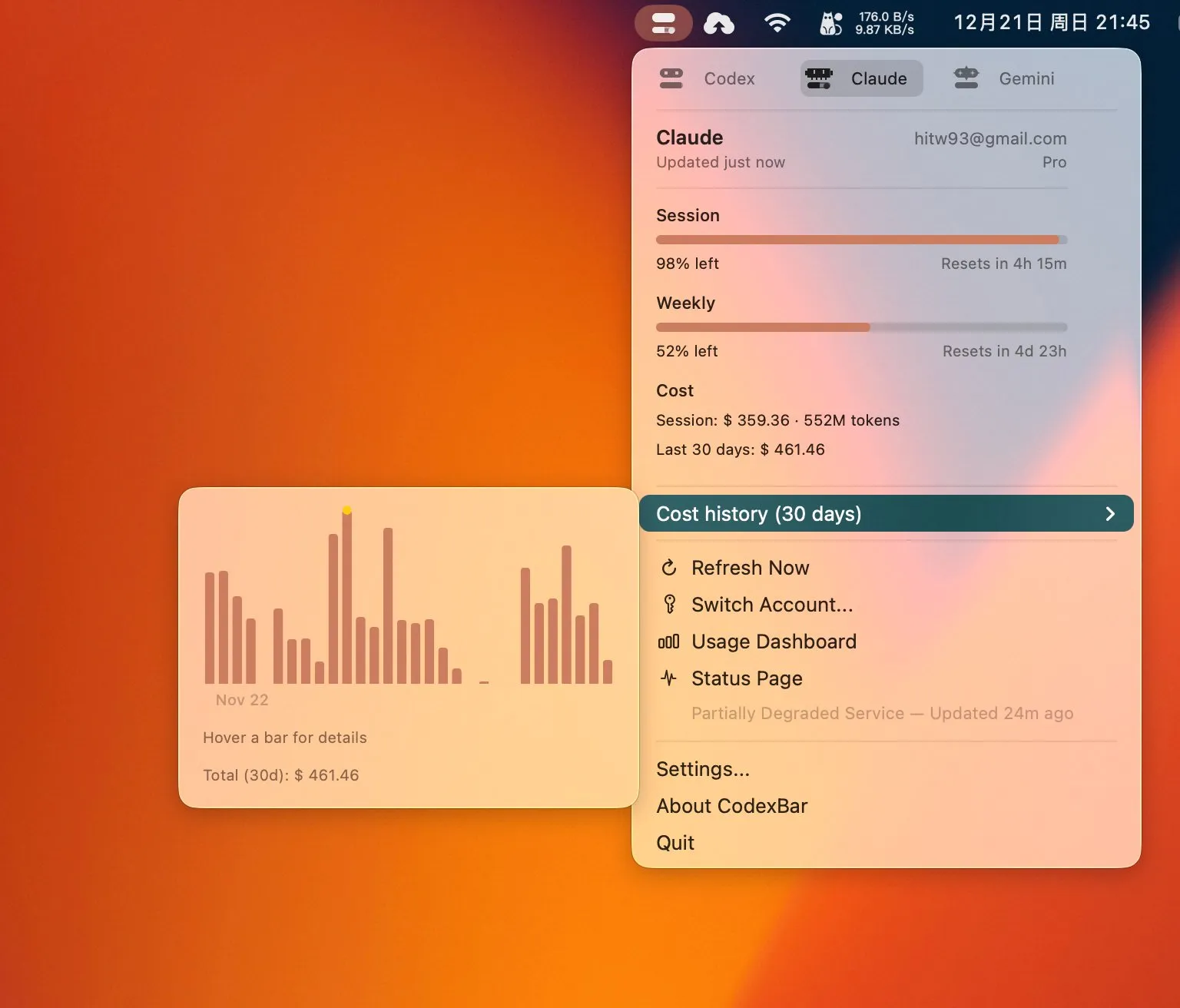1180x1008 pixels.
Task: Click the CodexBar menu bar icon
Action: pos(663,23)
